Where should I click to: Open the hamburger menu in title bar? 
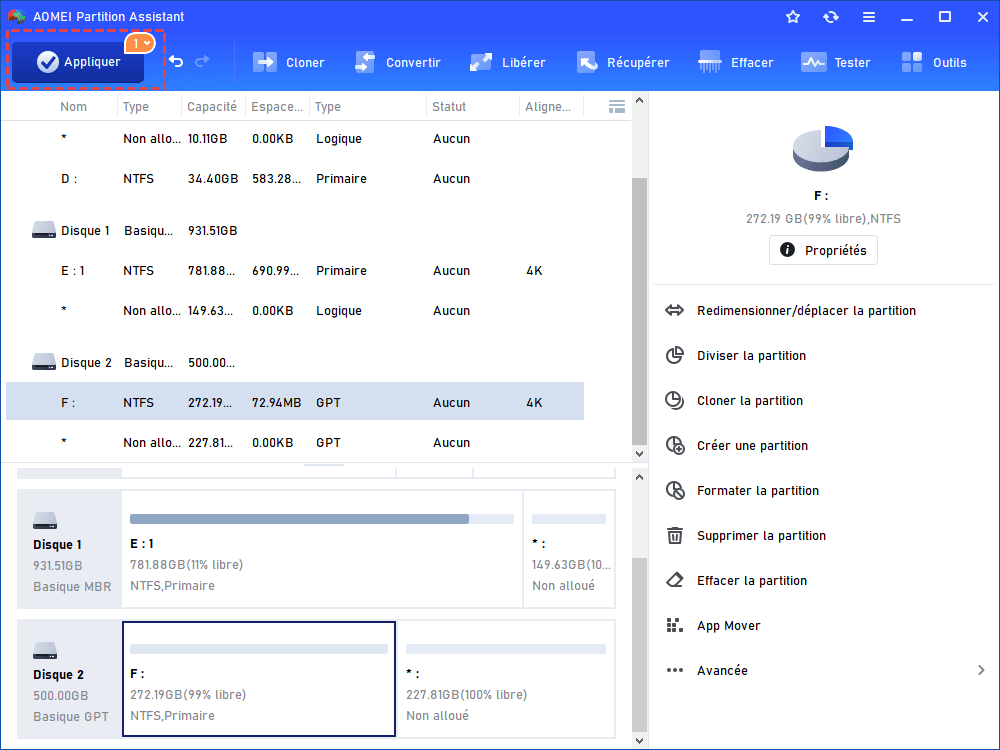tap(869, 17)
